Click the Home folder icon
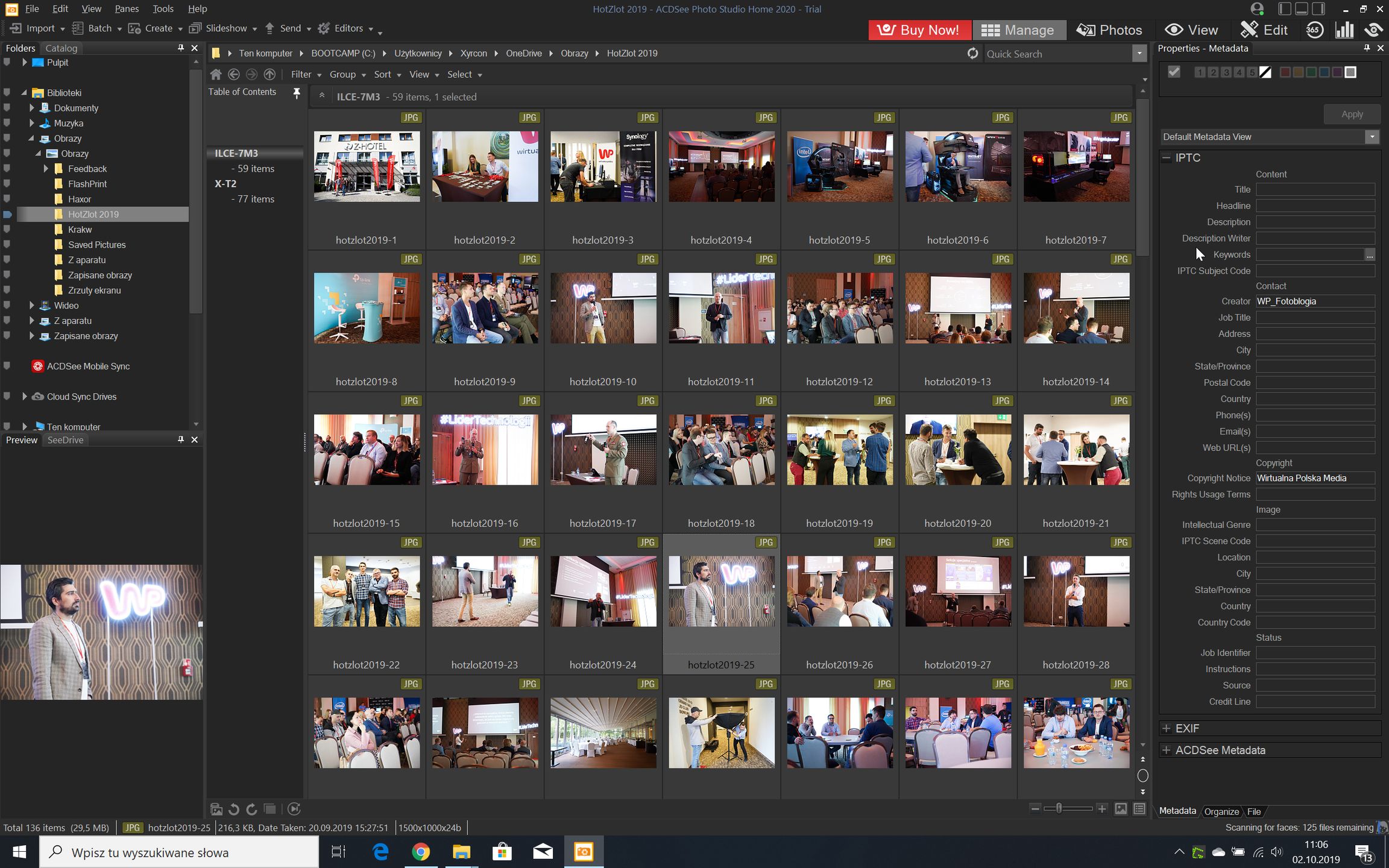This screenshot has height=868, width=1389. (x=216, y=75)
